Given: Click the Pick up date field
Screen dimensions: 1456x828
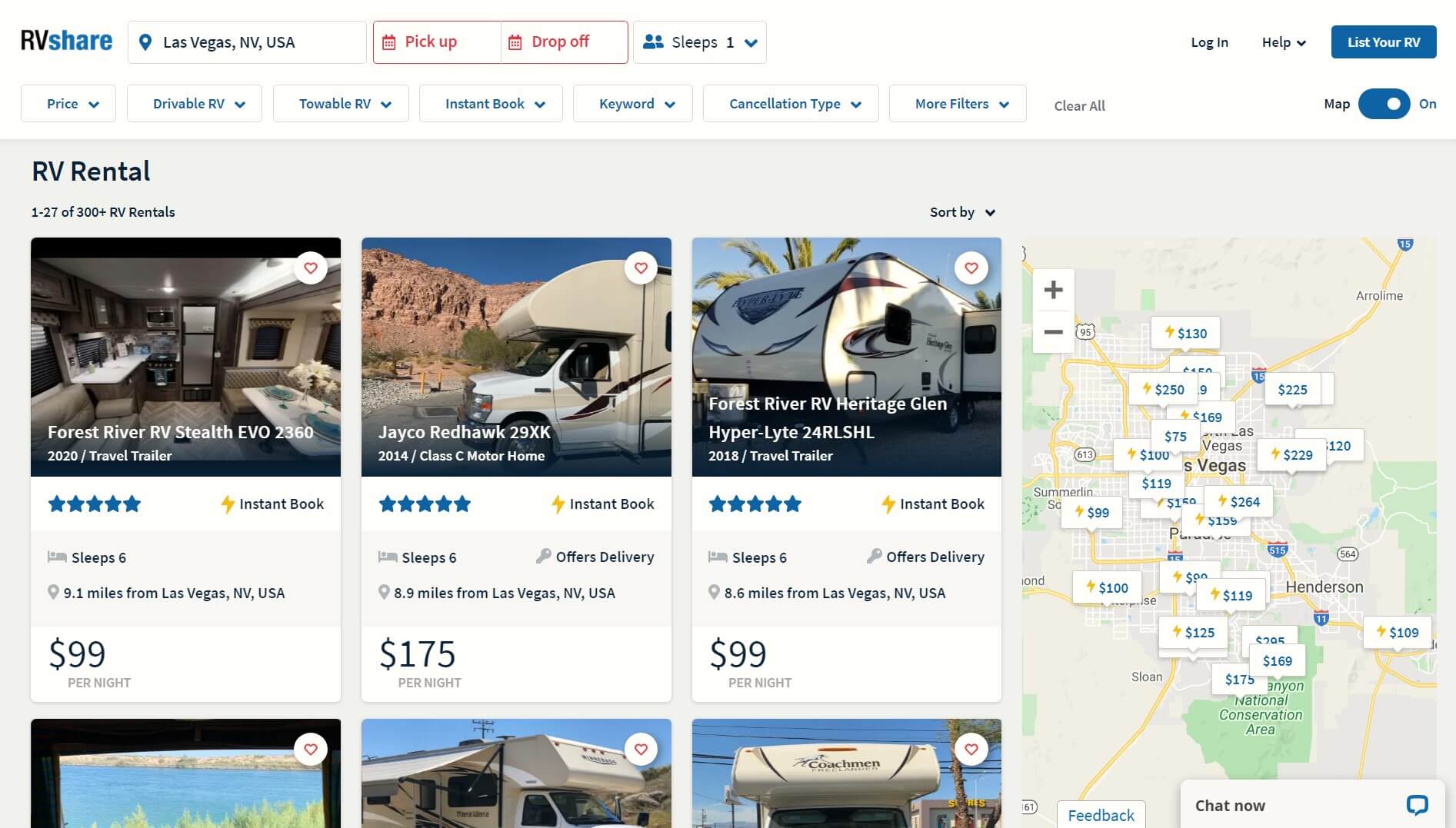Looking at the screenshot, I should click(x=437, y=42).
